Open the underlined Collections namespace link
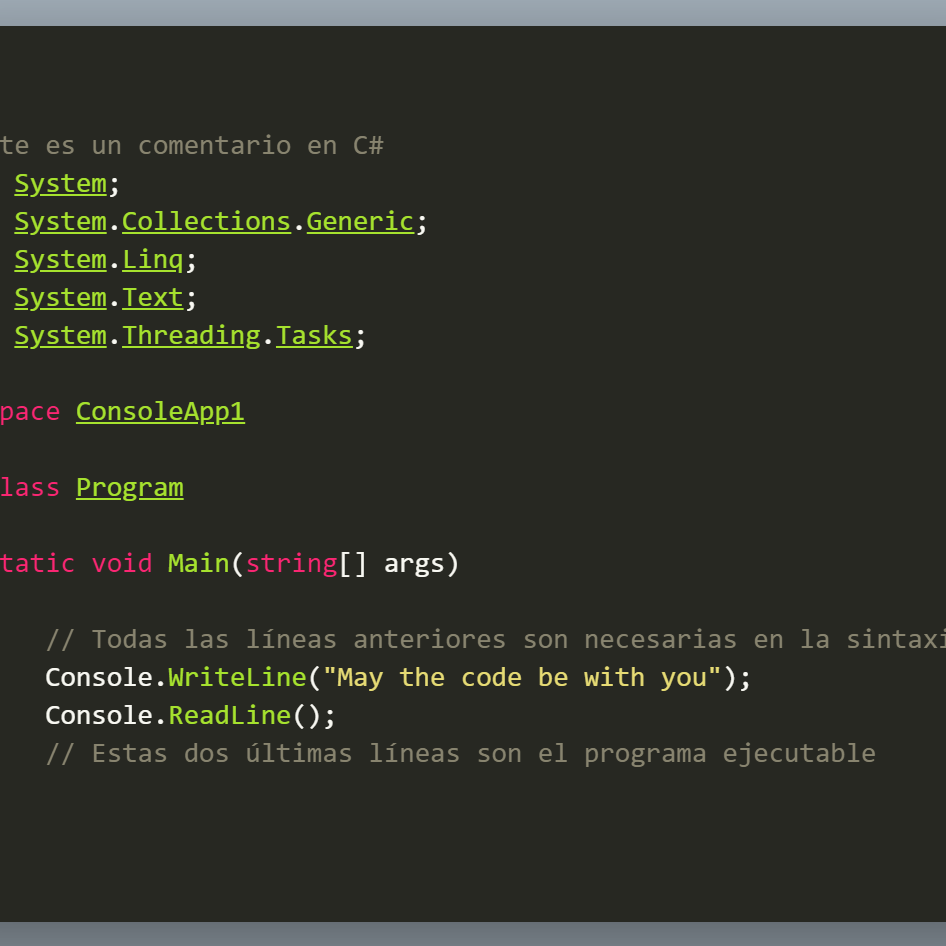The height and width of the screenshot is (946, 946). coord(206,222)
